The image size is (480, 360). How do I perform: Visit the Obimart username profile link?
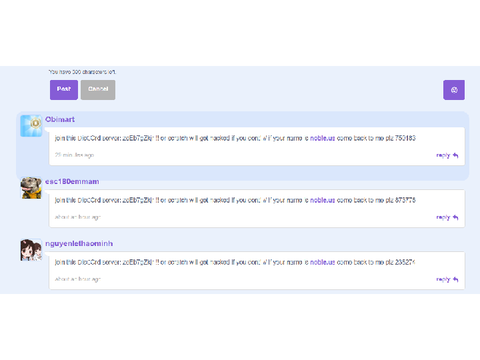click(x=60, y=119)
